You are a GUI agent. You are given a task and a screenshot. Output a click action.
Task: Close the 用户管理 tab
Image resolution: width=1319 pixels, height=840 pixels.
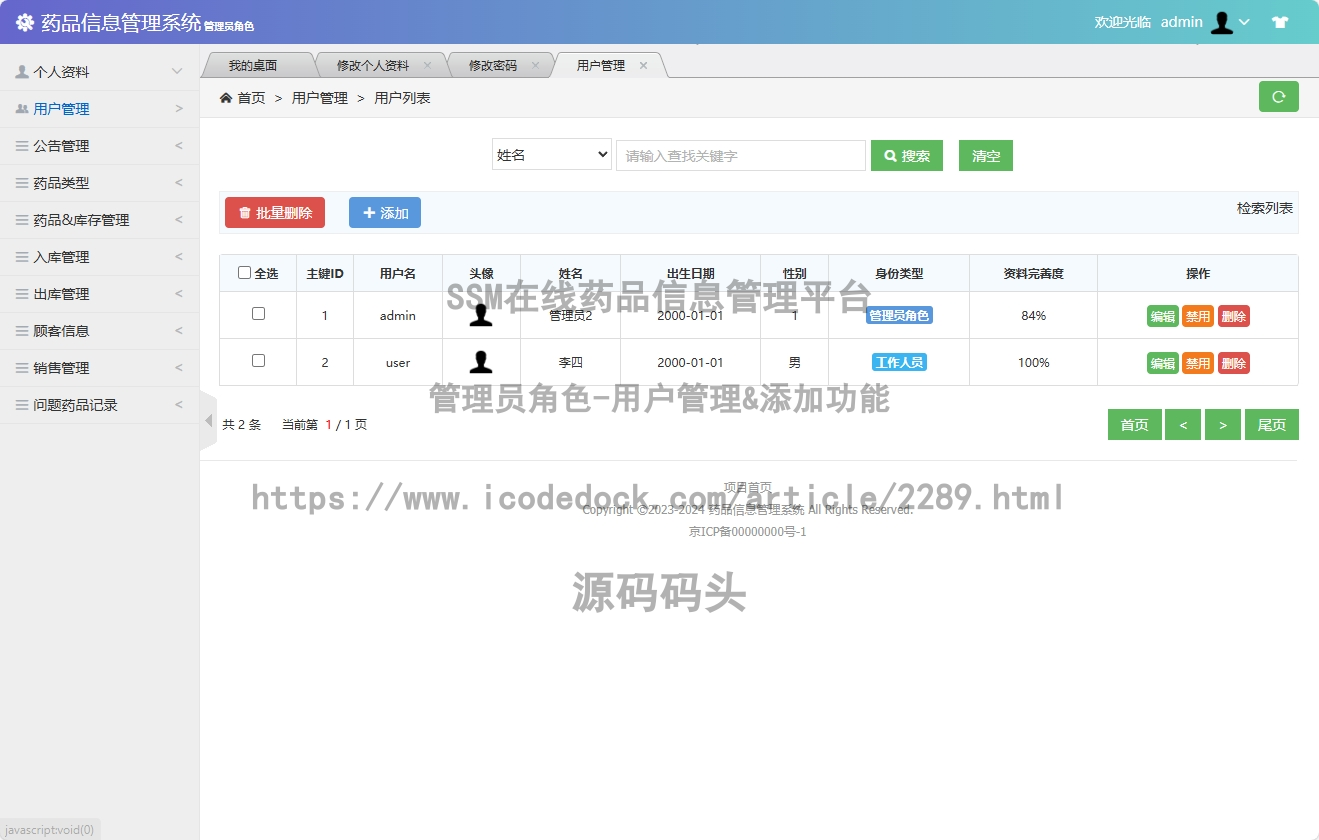[x=643, y=65]
